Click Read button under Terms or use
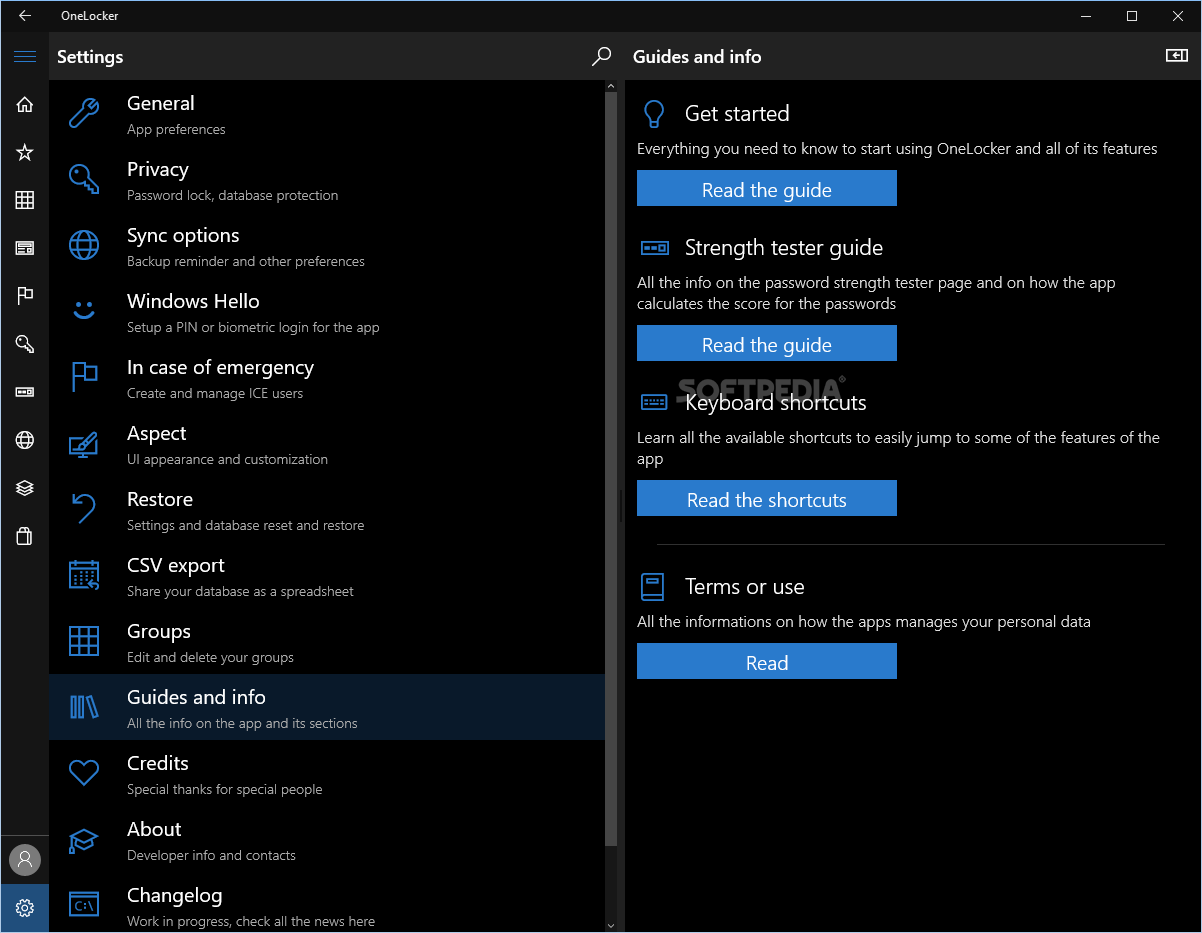Image resolution: width=1202 pixels, height=933 pixels. (x=767, y=661)
